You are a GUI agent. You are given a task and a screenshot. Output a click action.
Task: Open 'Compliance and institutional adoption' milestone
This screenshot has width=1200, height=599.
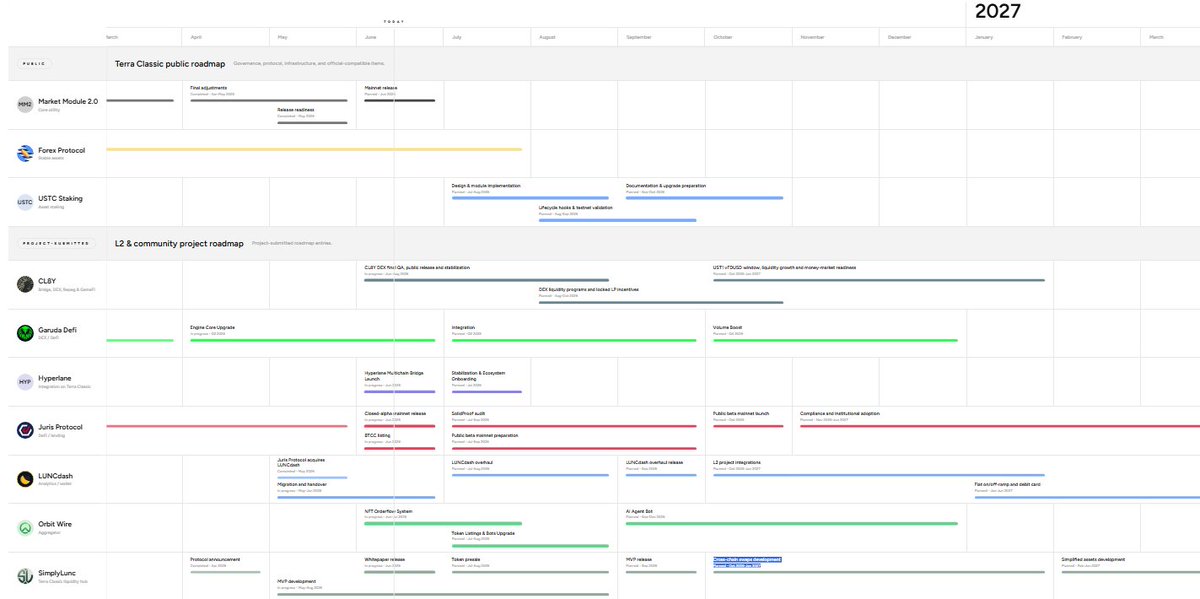click(x=840, y=413)
